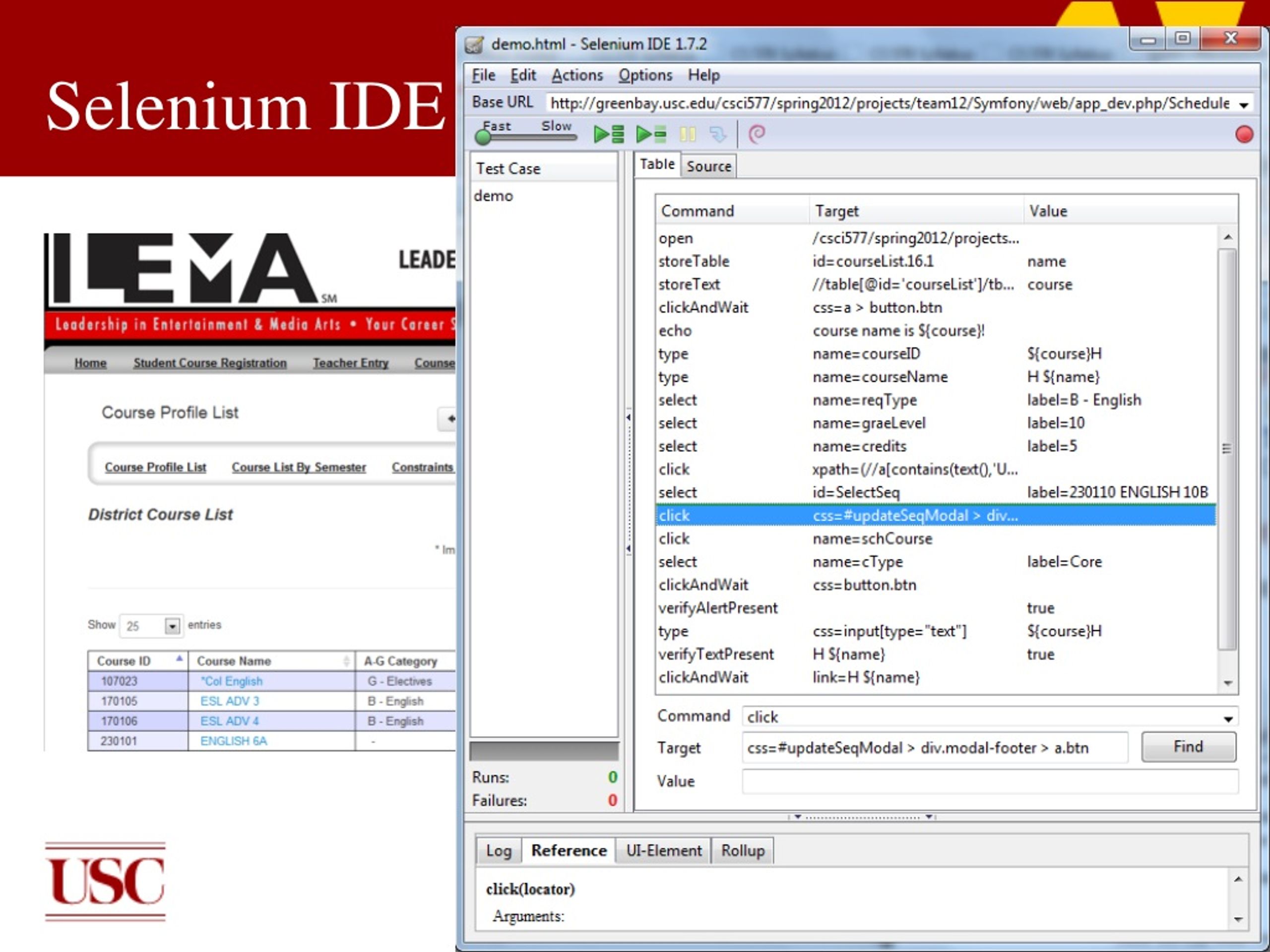
Task: Play current test case
Action: pyautogui.click(x=651, y=134)
